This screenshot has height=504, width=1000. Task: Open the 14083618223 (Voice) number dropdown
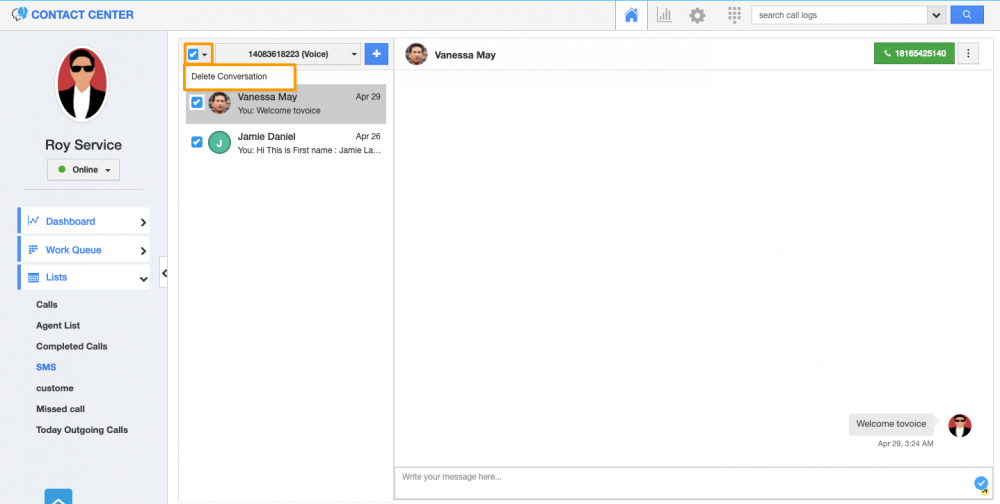coord(288,54)
